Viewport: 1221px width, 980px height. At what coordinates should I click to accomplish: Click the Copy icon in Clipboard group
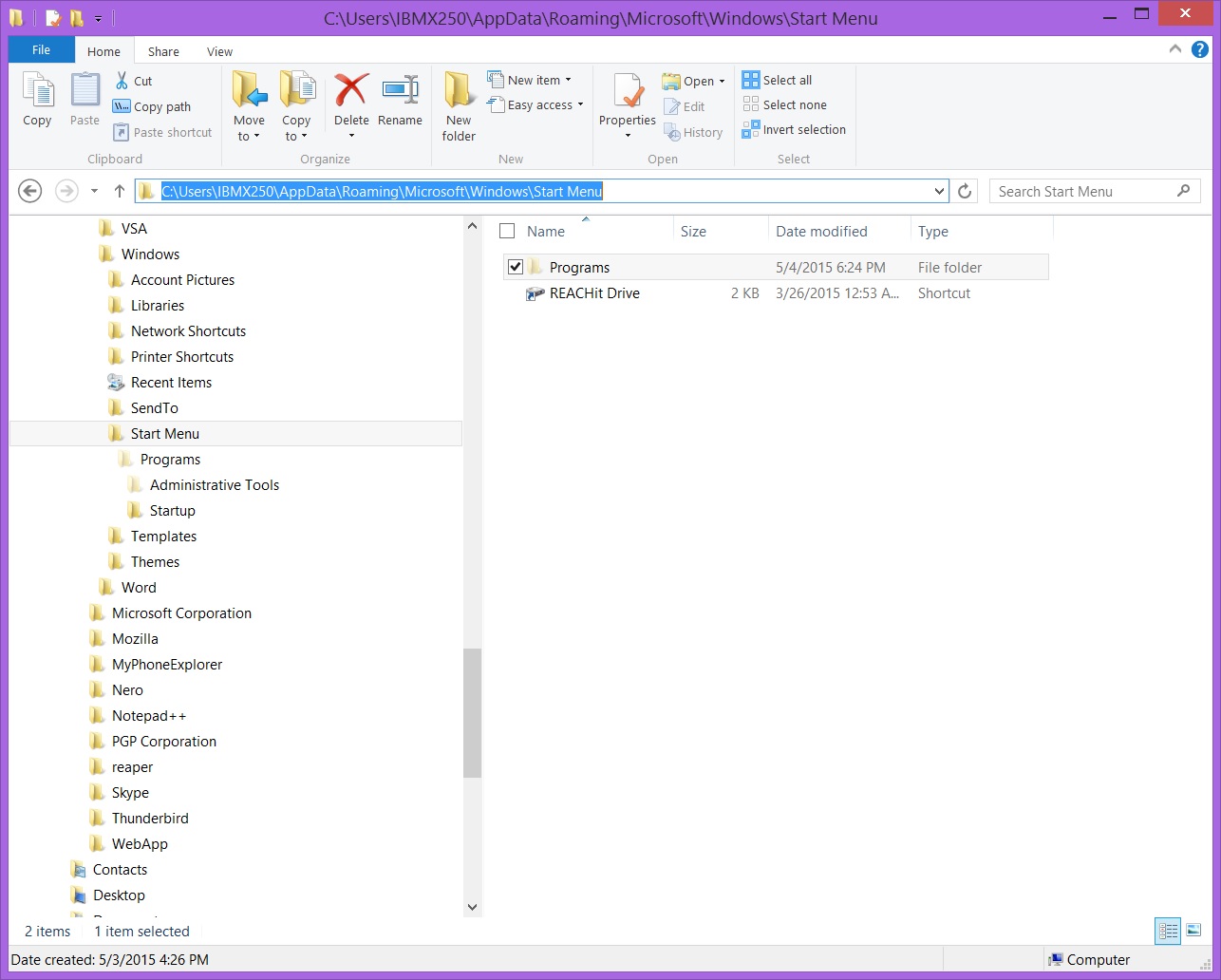(x=37, y=92)
